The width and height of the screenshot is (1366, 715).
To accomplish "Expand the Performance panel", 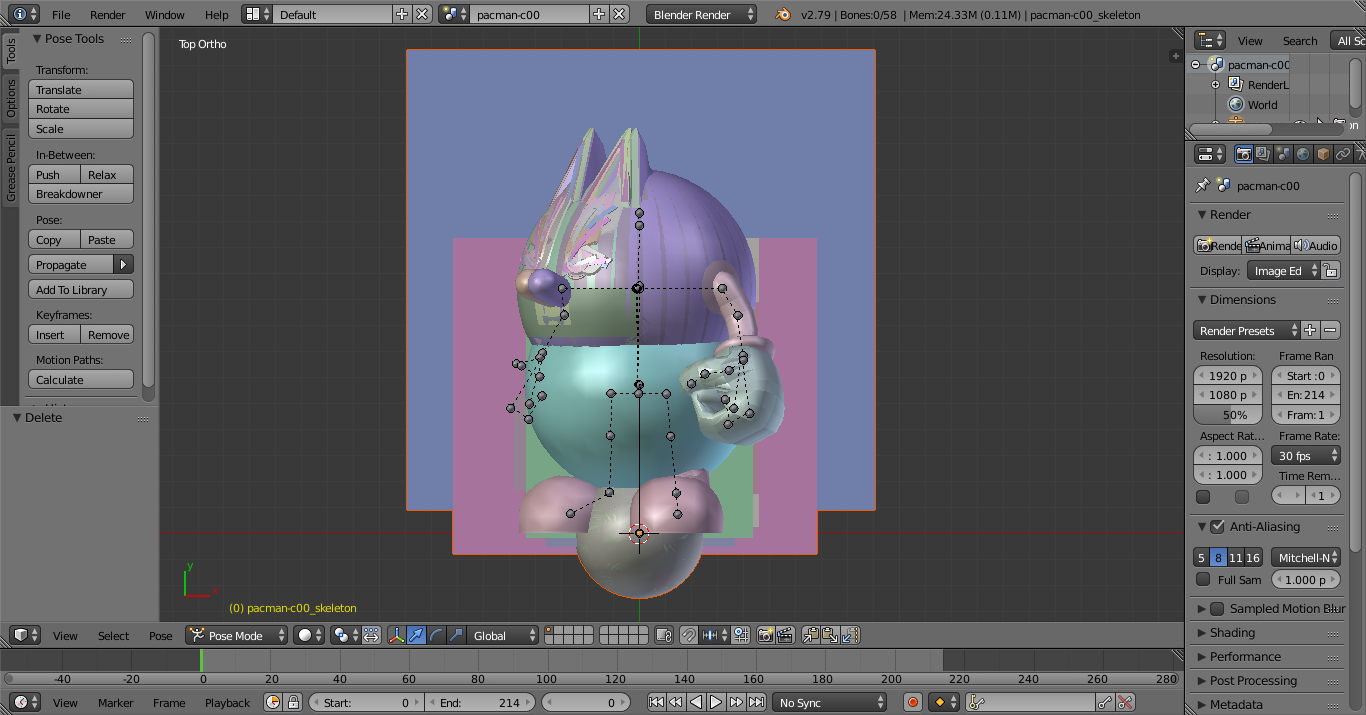I will point(1245,656).
